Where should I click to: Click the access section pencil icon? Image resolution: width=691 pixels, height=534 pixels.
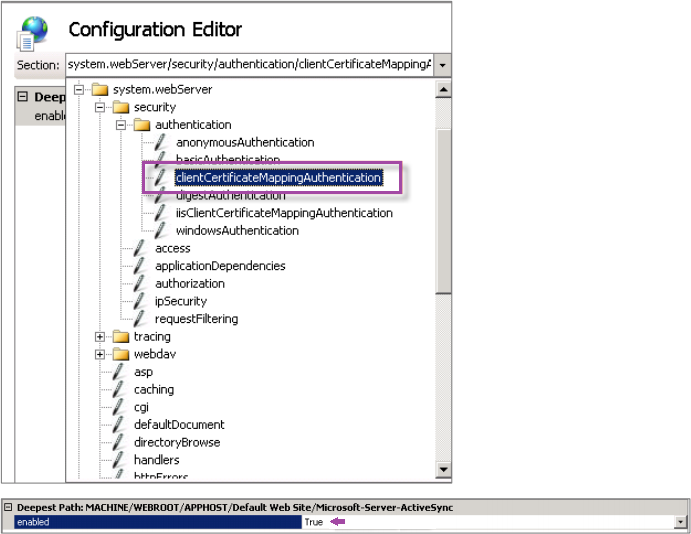coord(139,248)
